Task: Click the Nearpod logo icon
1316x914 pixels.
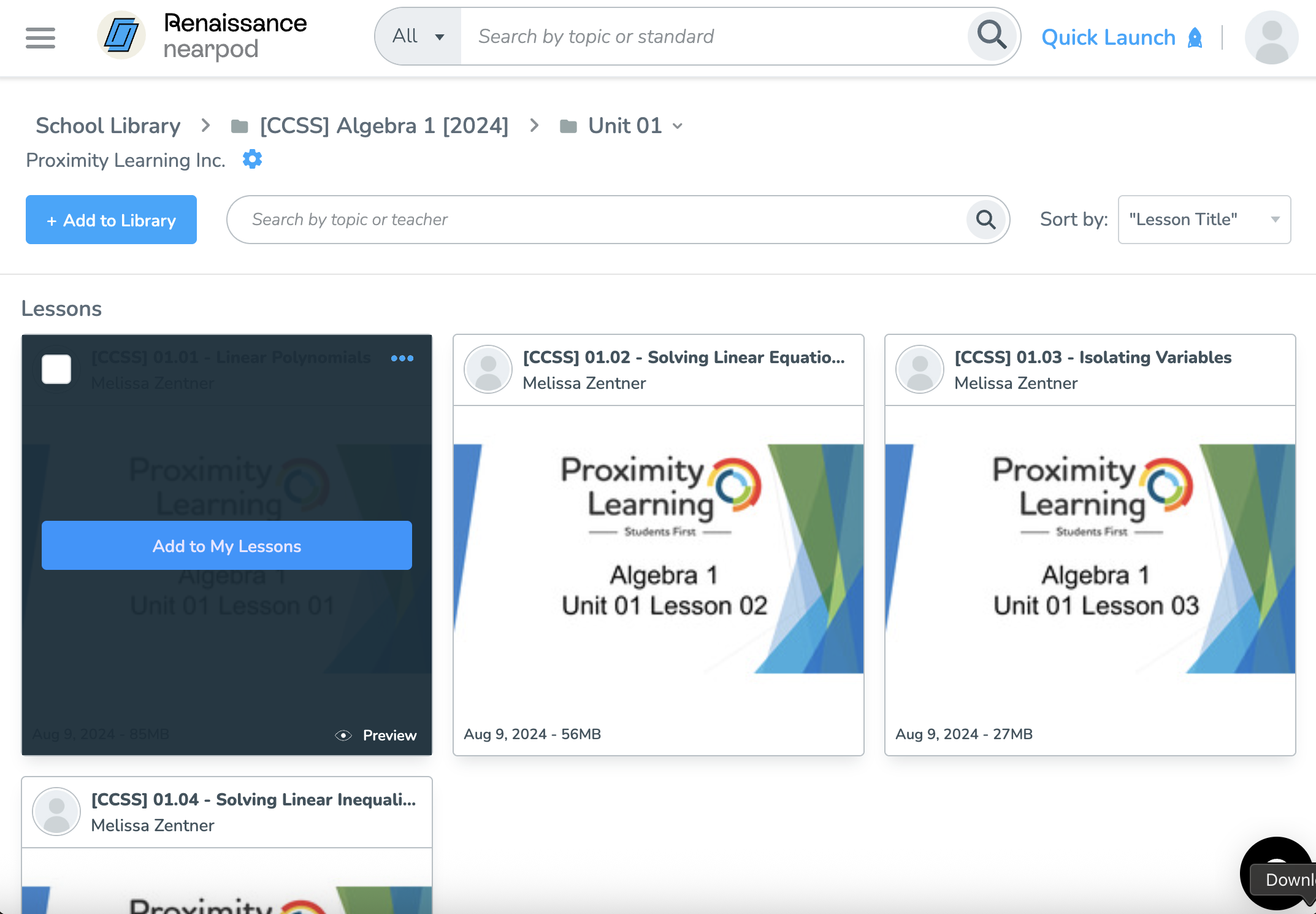Action: pyautogui.click(x=121, y=36)
